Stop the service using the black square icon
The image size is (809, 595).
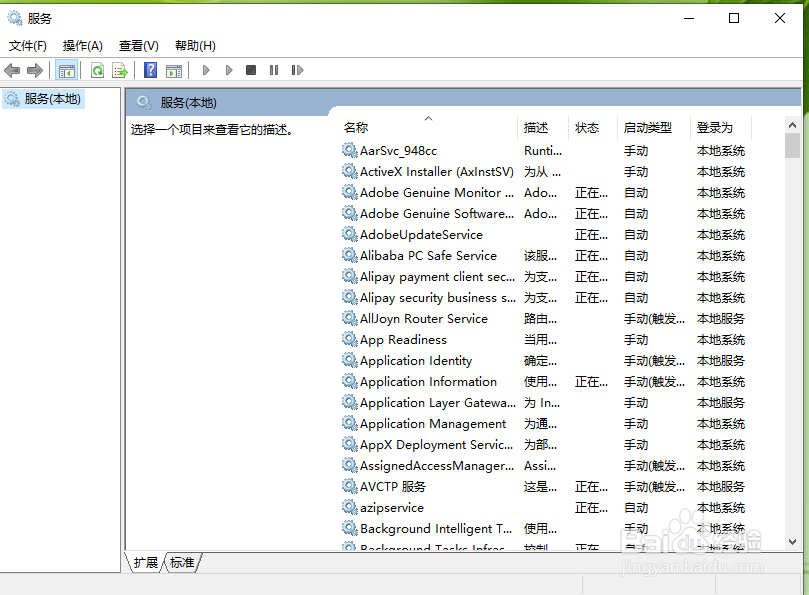pyautogui.click(x=251, y=70)
